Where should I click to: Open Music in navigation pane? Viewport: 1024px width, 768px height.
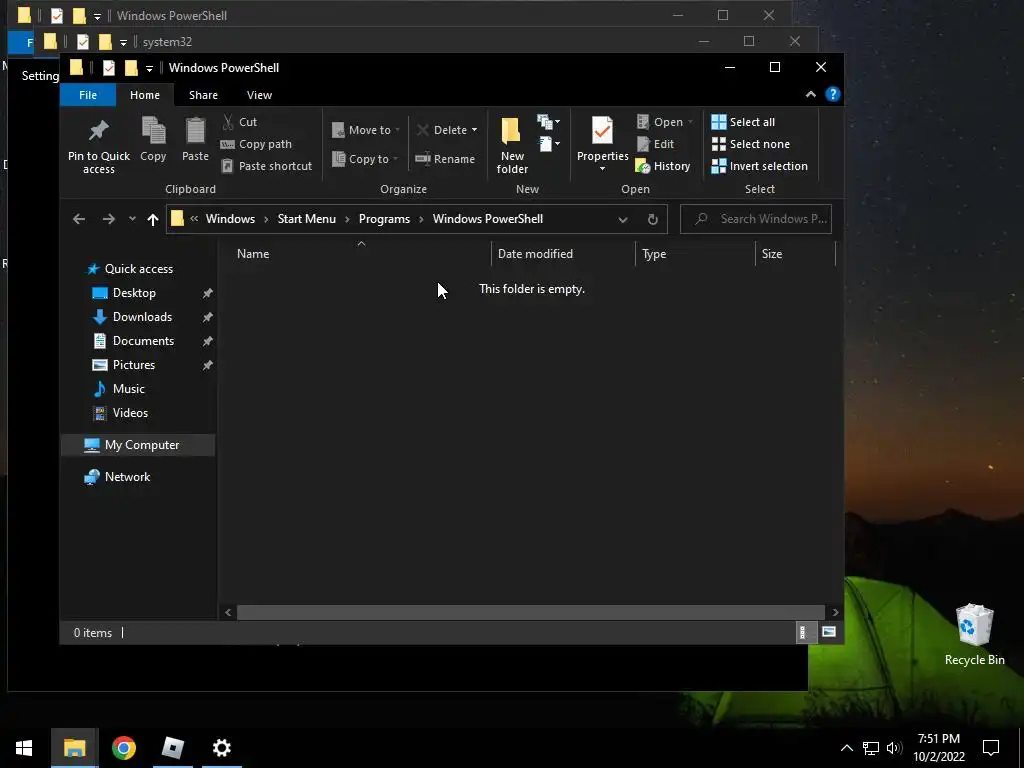click(x=119, y=389)
